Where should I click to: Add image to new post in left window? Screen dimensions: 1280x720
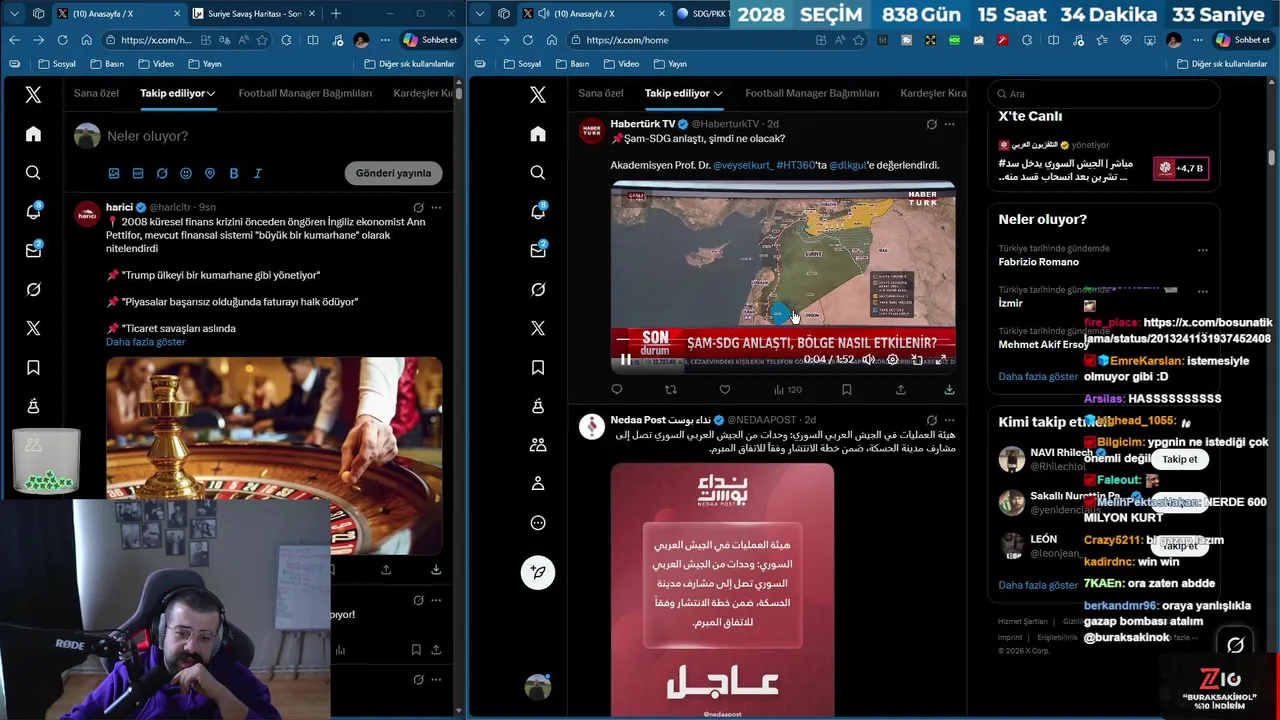point(114,173)
